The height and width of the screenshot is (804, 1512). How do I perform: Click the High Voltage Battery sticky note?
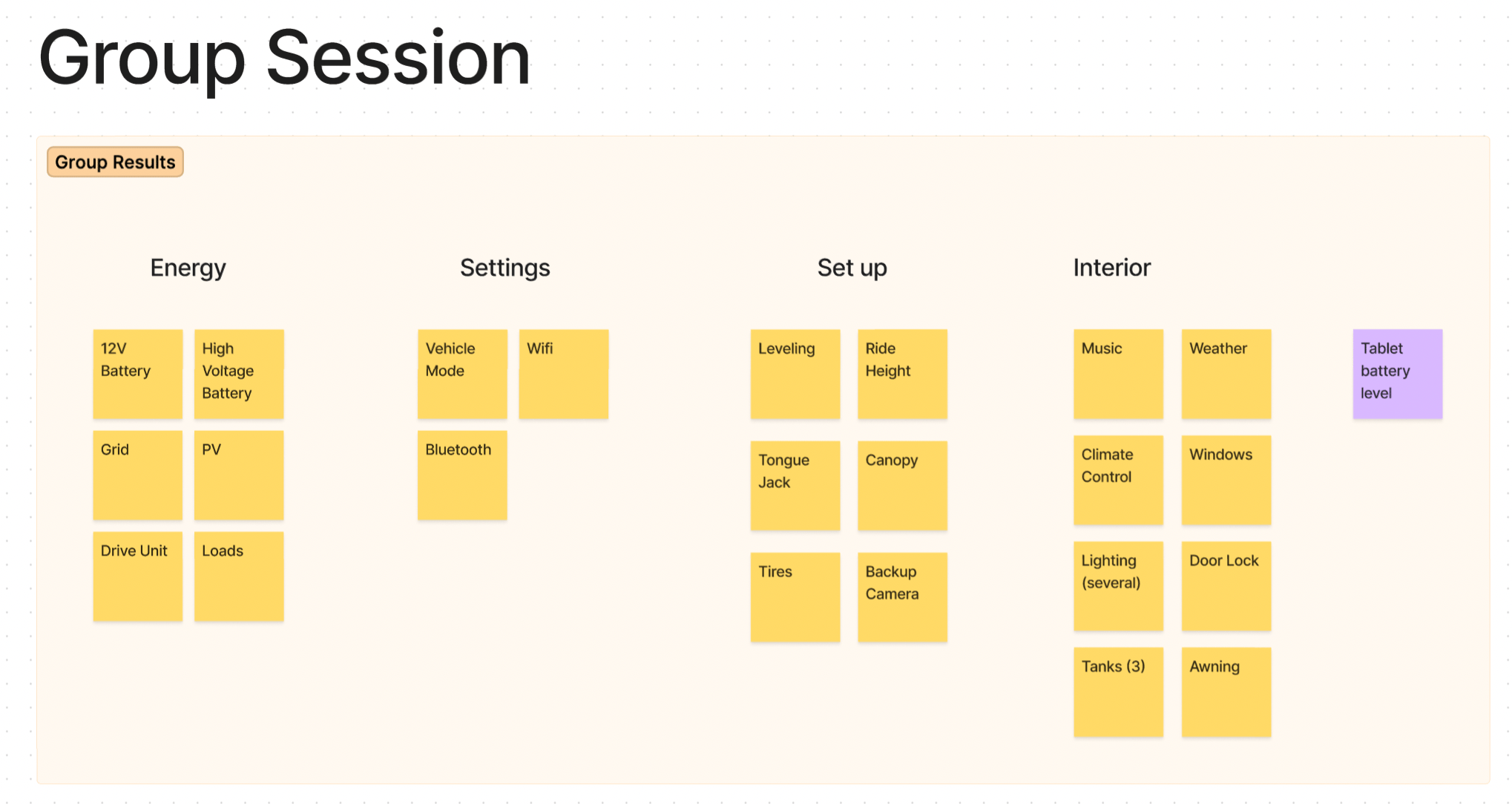click(239, 374)
